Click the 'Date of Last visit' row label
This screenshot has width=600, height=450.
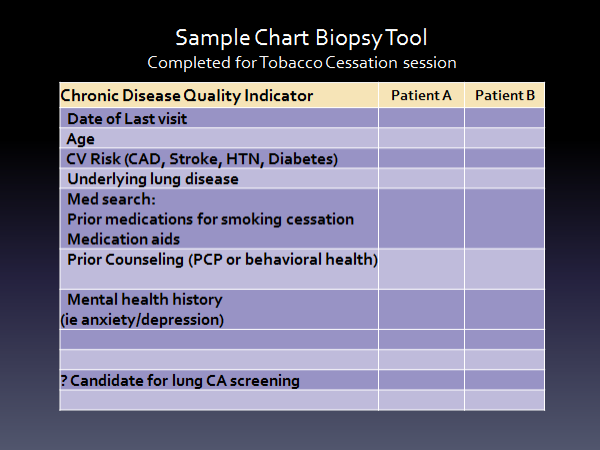(127, 119)
